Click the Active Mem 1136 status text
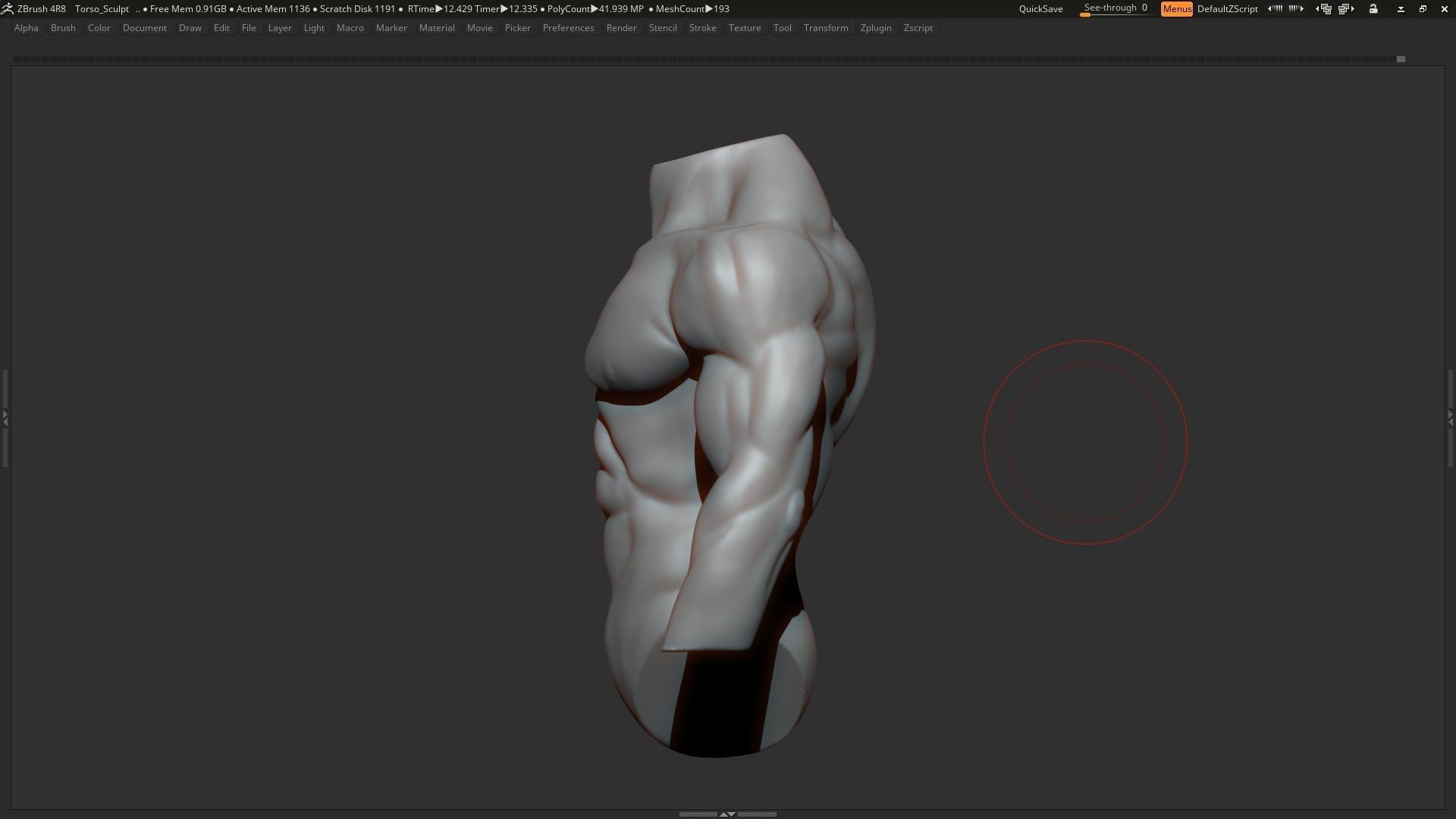The height and width of the screenshot is (819, 1456). point(273,9)
